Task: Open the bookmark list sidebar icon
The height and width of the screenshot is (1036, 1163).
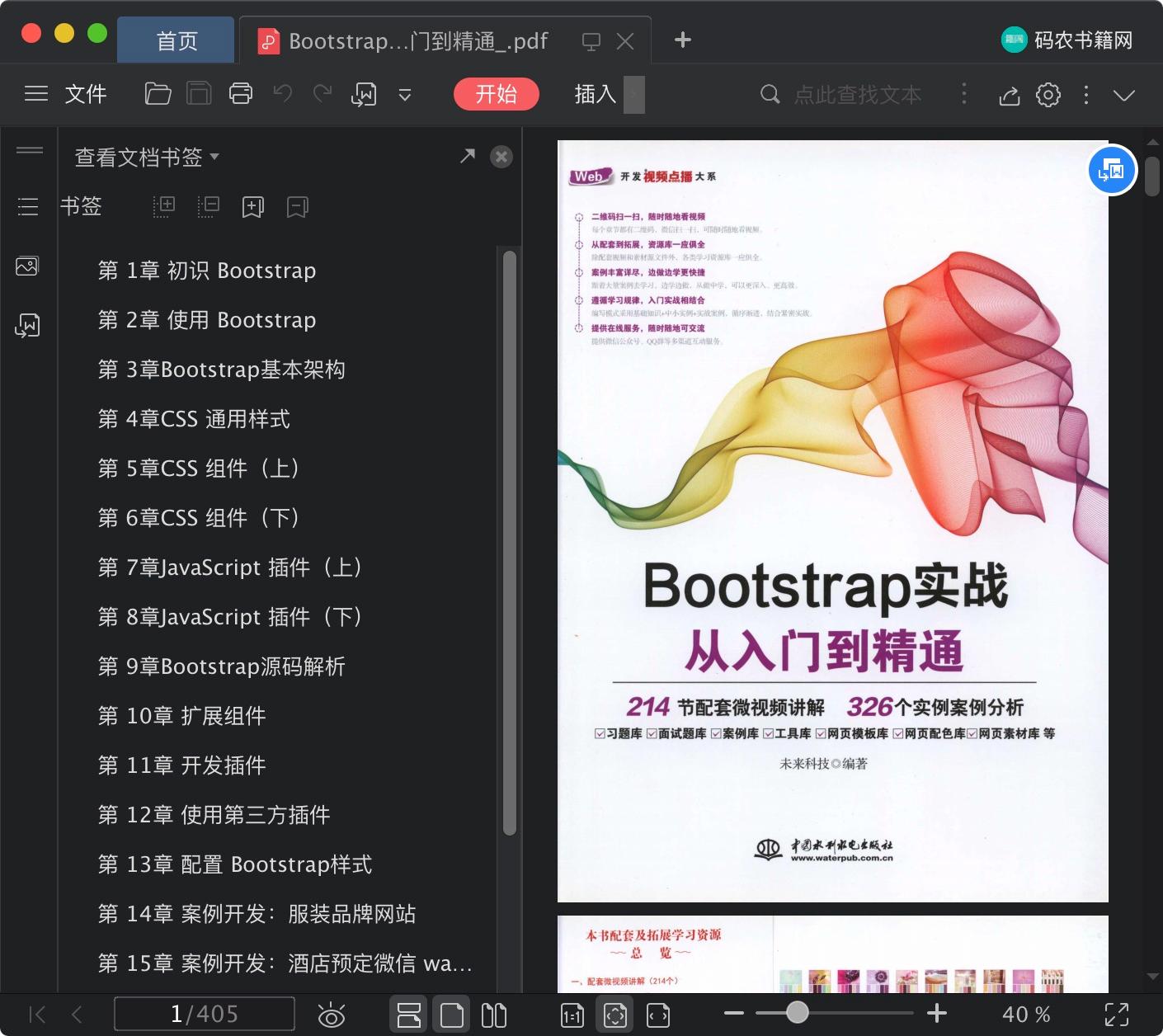Action: pos(28,206)
